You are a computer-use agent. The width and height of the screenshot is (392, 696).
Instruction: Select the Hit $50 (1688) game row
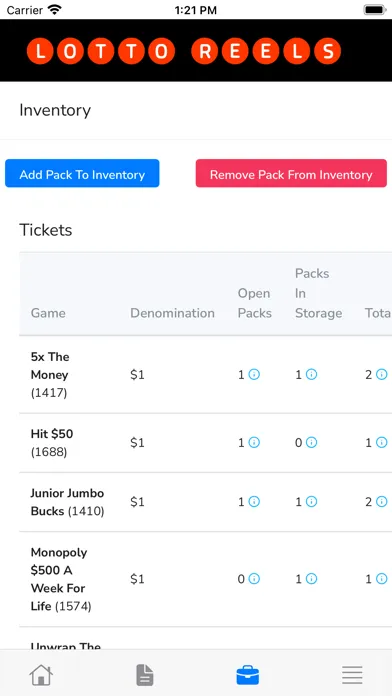[x=206, y=443]
